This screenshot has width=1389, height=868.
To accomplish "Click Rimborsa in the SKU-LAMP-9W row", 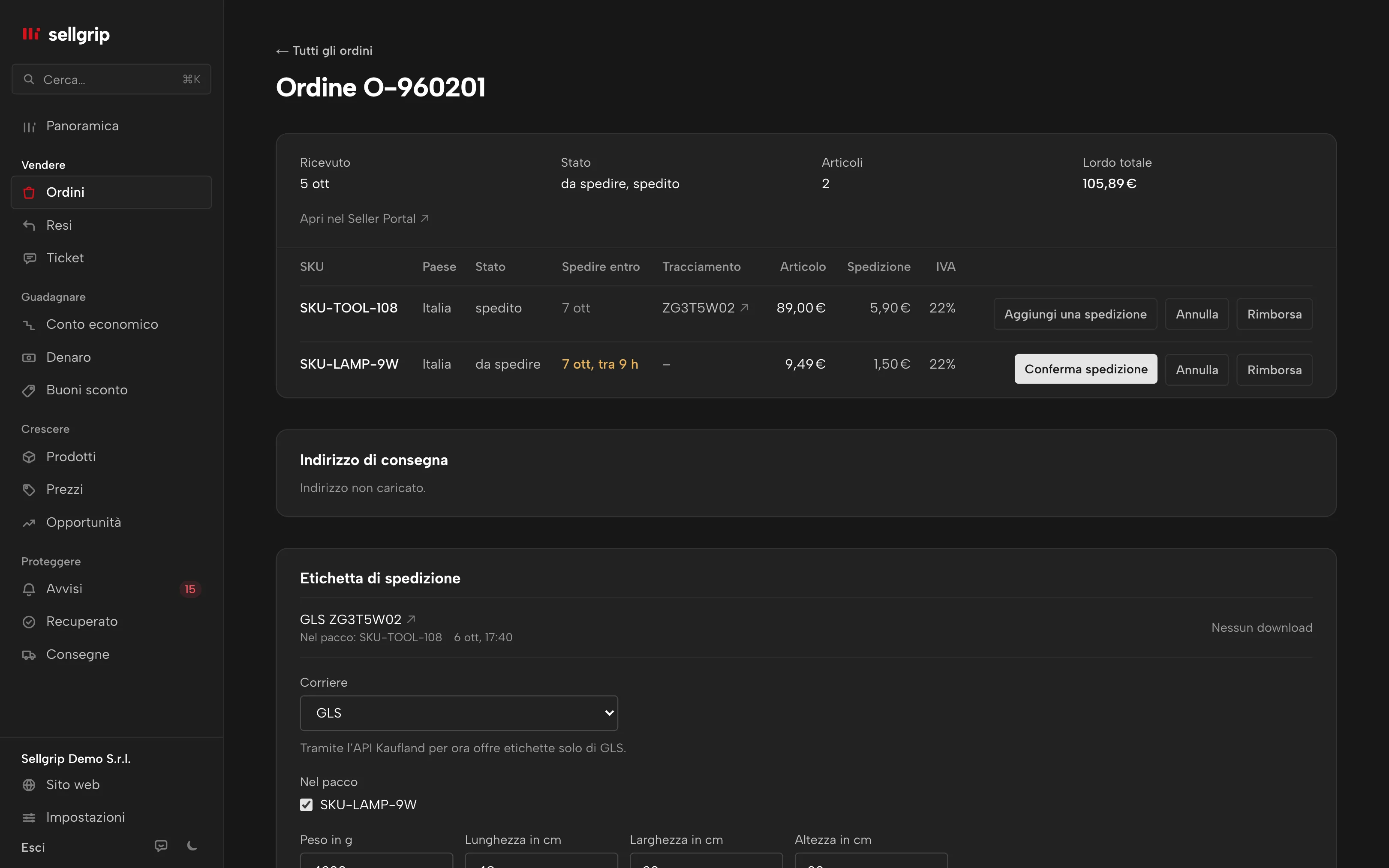I will point(1274,369).
